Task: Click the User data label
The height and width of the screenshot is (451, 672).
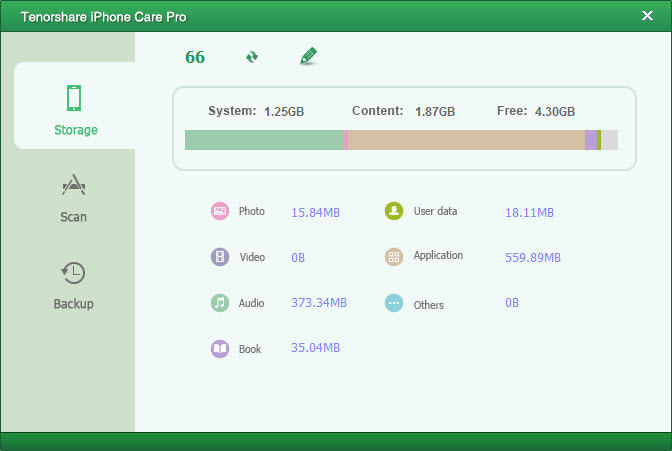Action: click(x=435, y=211)
